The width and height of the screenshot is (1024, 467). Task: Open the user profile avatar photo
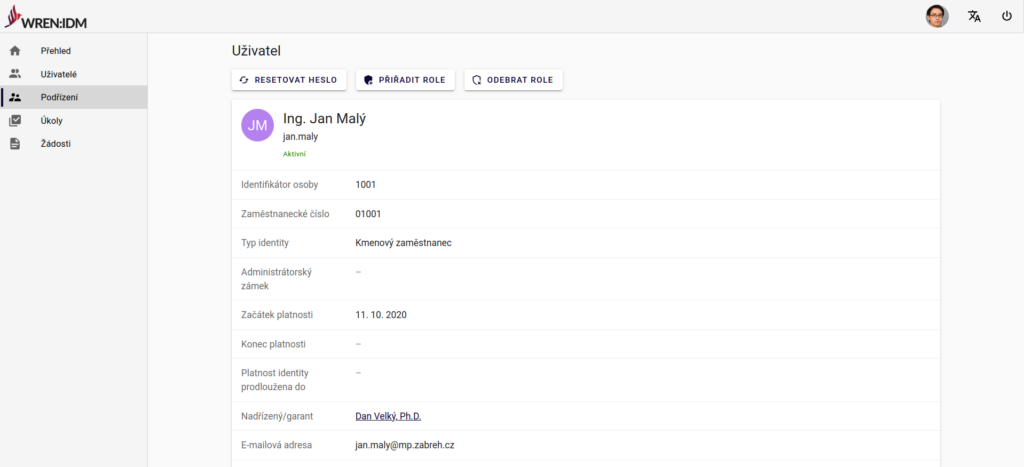point(937,16)
